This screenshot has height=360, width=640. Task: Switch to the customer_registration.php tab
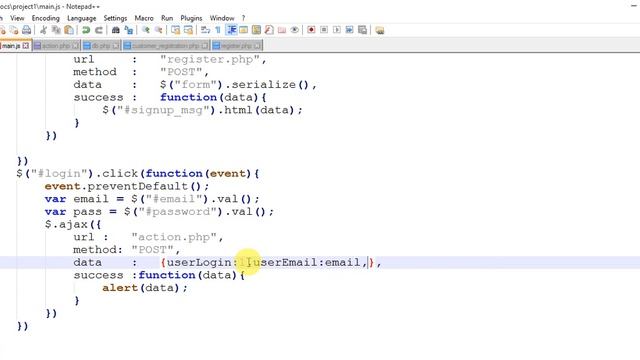(166, 46)
